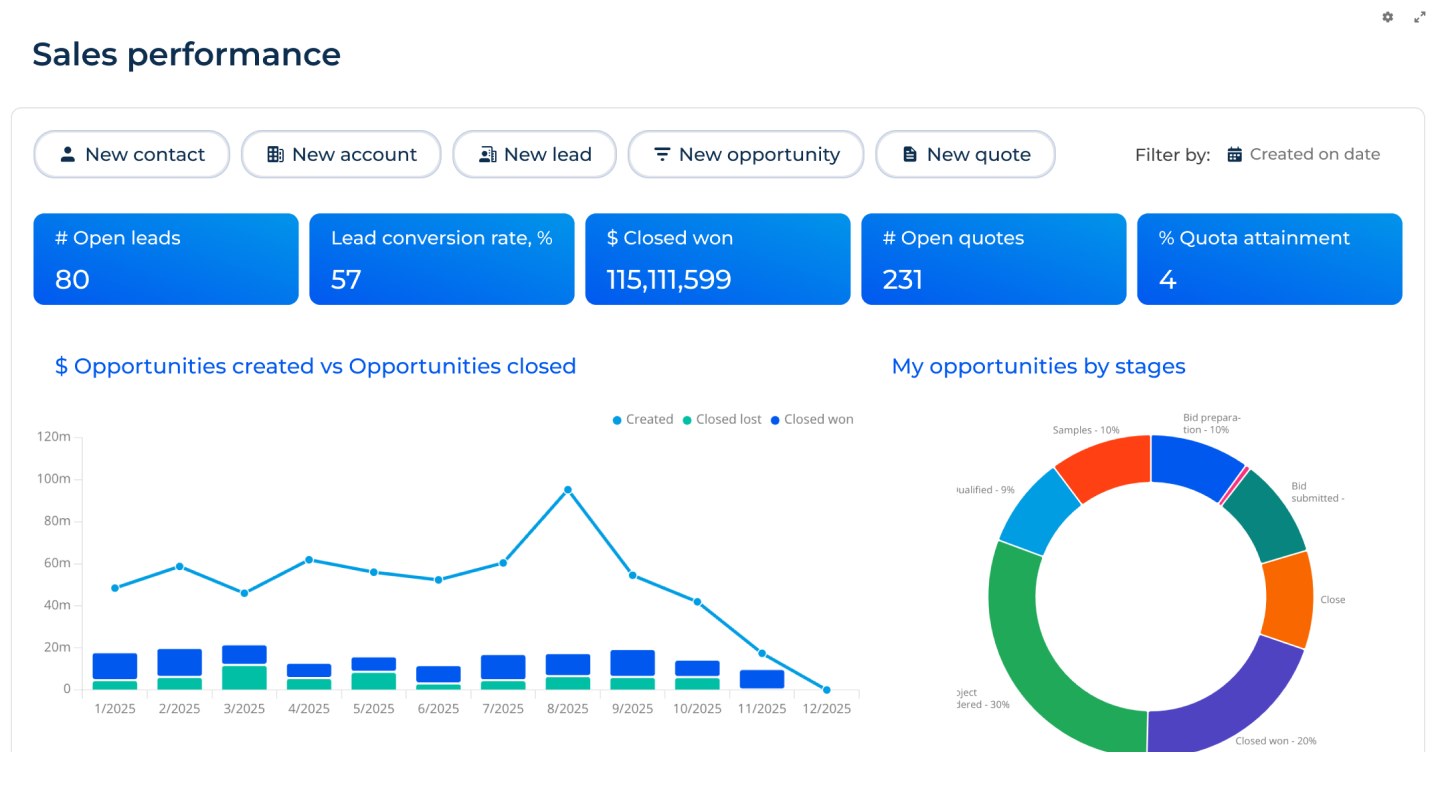This screenshot has width=1436, height=808.
Task: Click the Created line point for 12/2025
Action: 826,690
